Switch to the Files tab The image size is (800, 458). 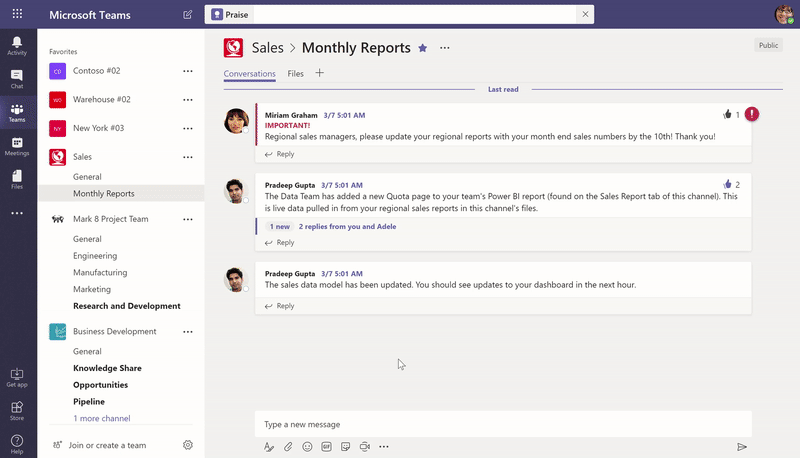click(x=295, y=73)
